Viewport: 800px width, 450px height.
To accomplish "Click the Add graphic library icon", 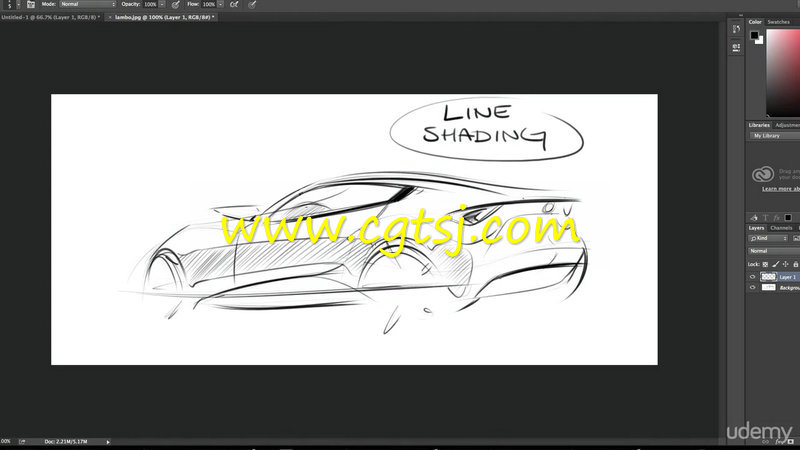I will 755,218.
